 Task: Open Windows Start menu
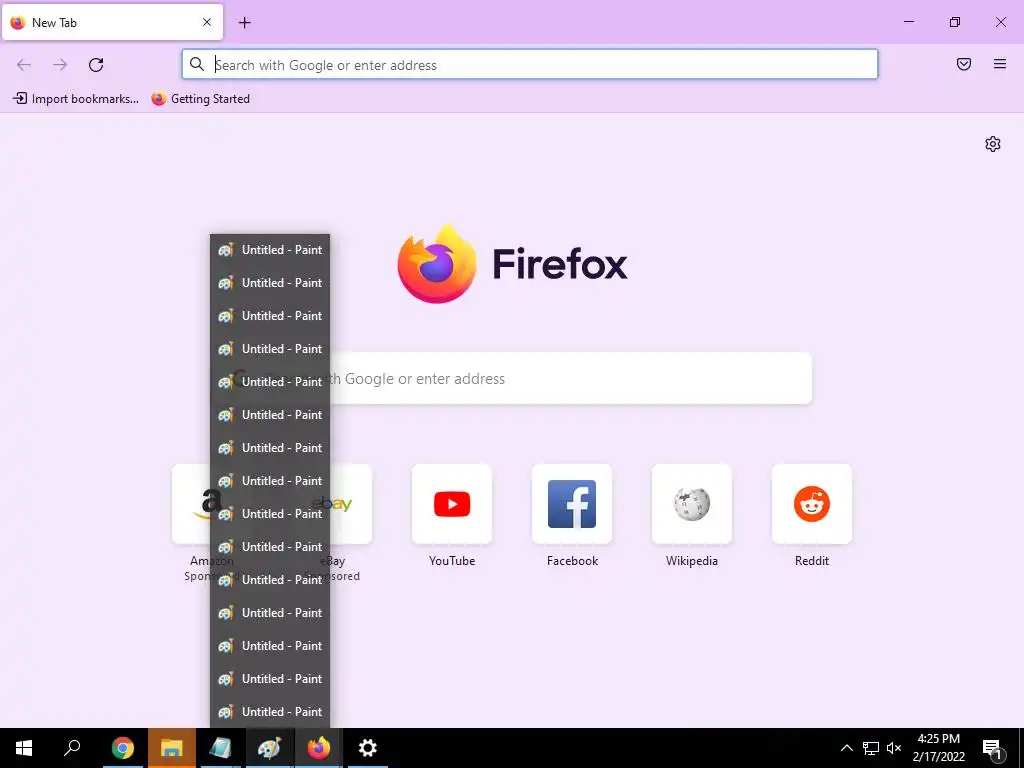[24, 748]
